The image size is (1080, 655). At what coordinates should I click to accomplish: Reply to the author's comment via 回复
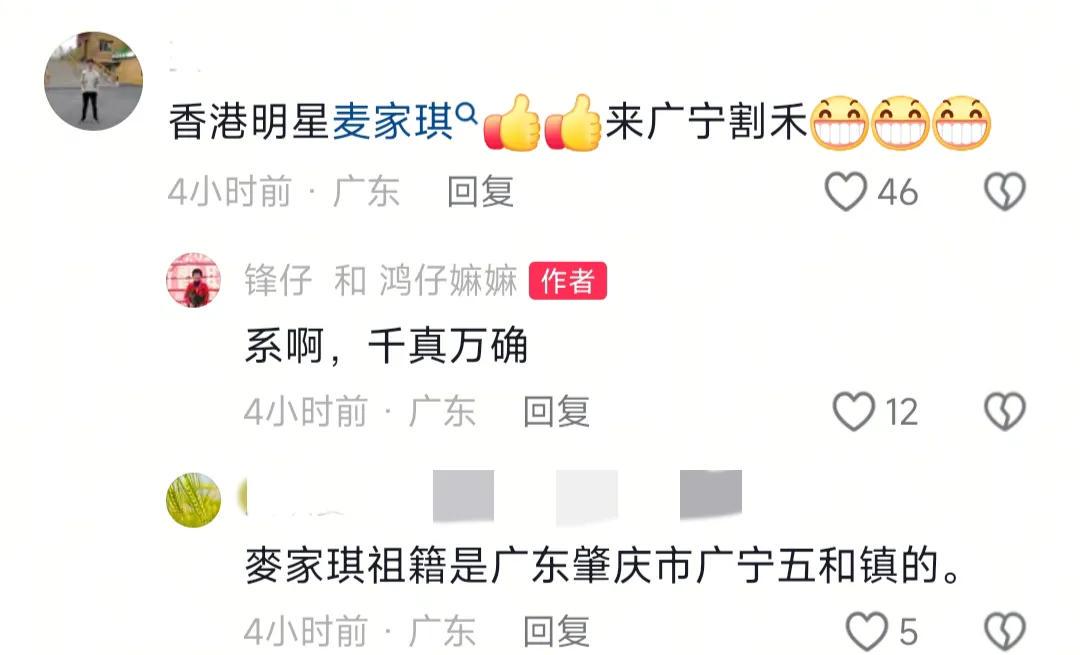coord(556,412)
